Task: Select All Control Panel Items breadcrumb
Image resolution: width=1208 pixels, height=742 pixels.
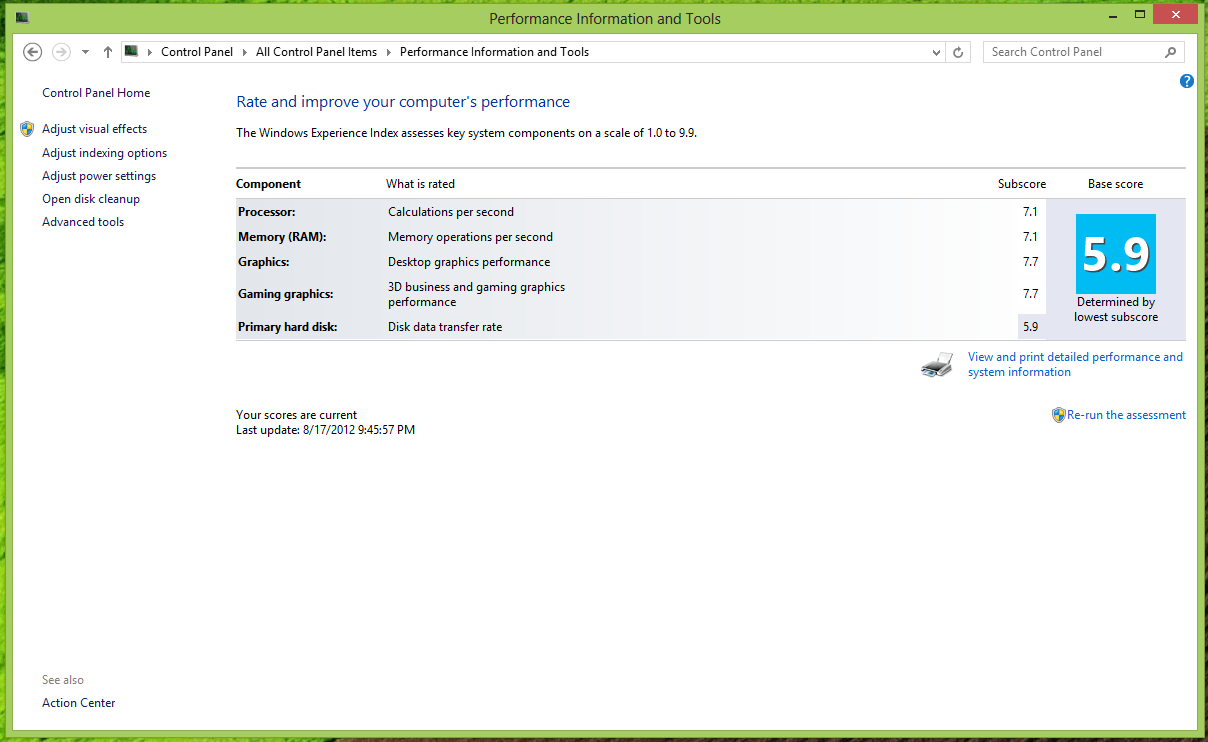Action: pyautogui.click(x=317, y=52)
